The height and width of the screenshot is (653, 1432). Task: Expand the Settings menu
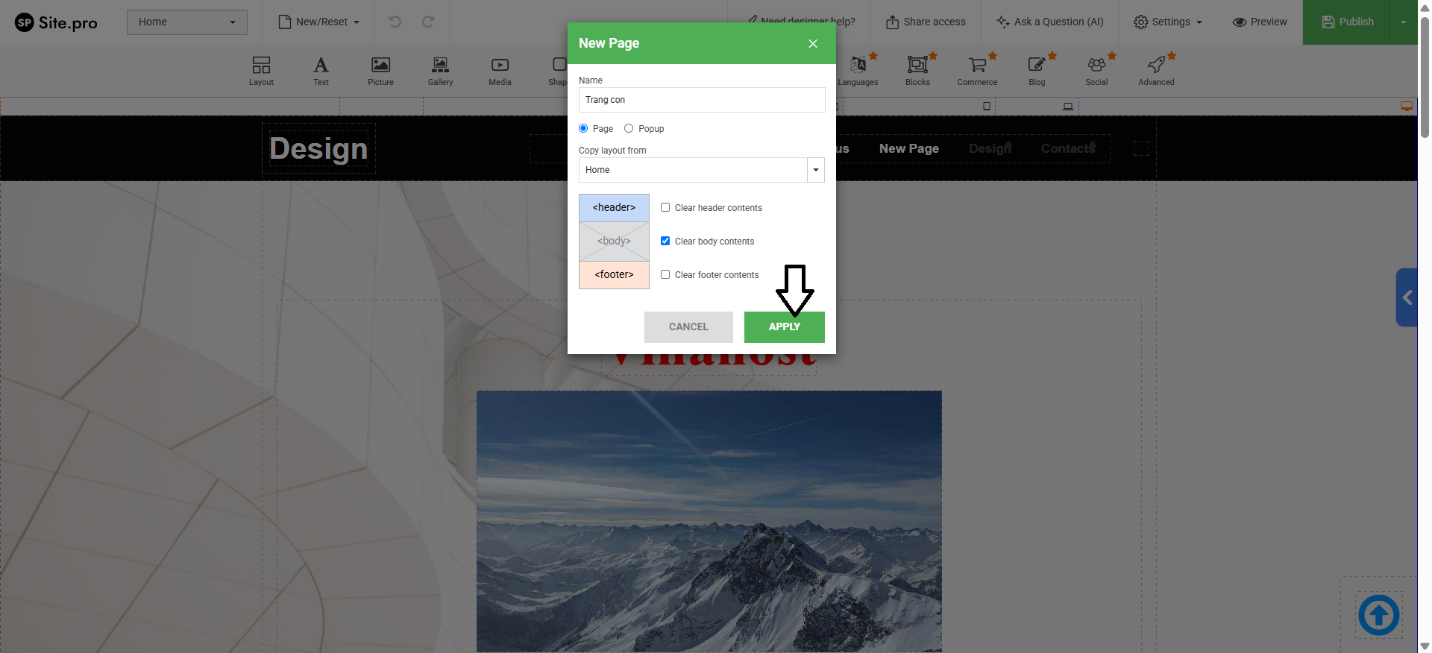click(x=1168, y=22)
